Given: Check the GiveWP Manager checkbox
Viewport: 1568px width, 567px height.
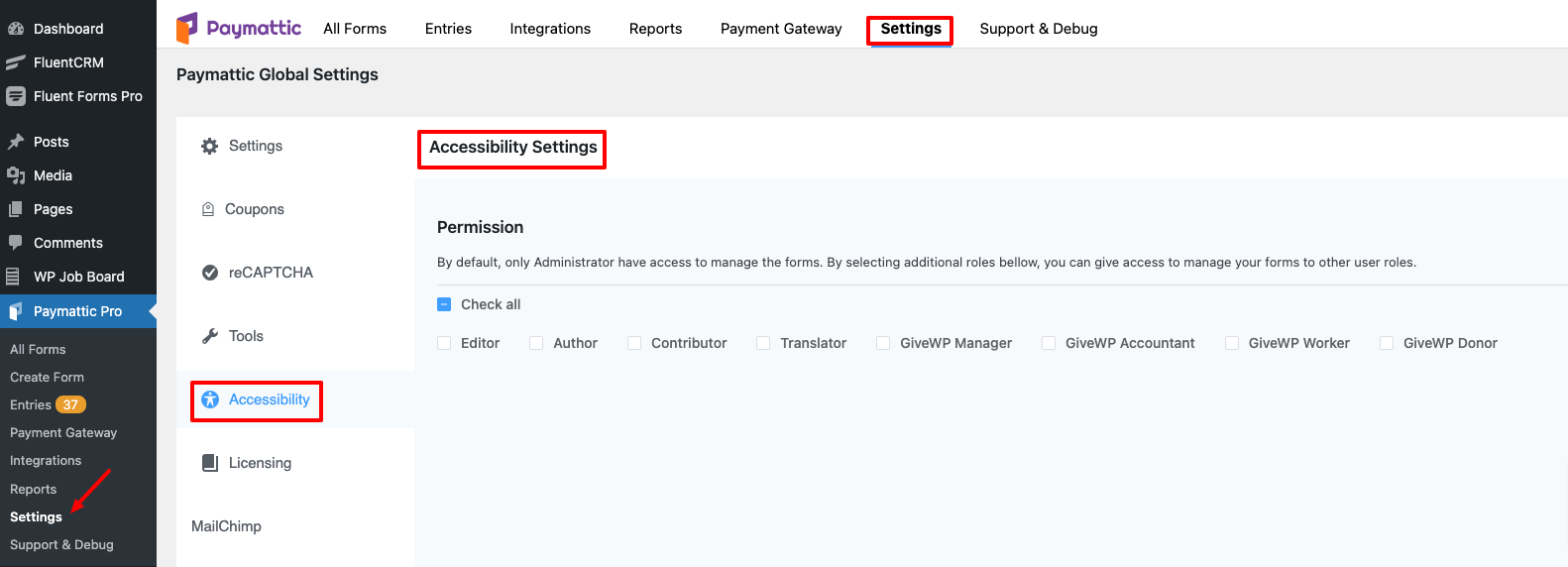Looking at the screenshot, I should (883, 343).
